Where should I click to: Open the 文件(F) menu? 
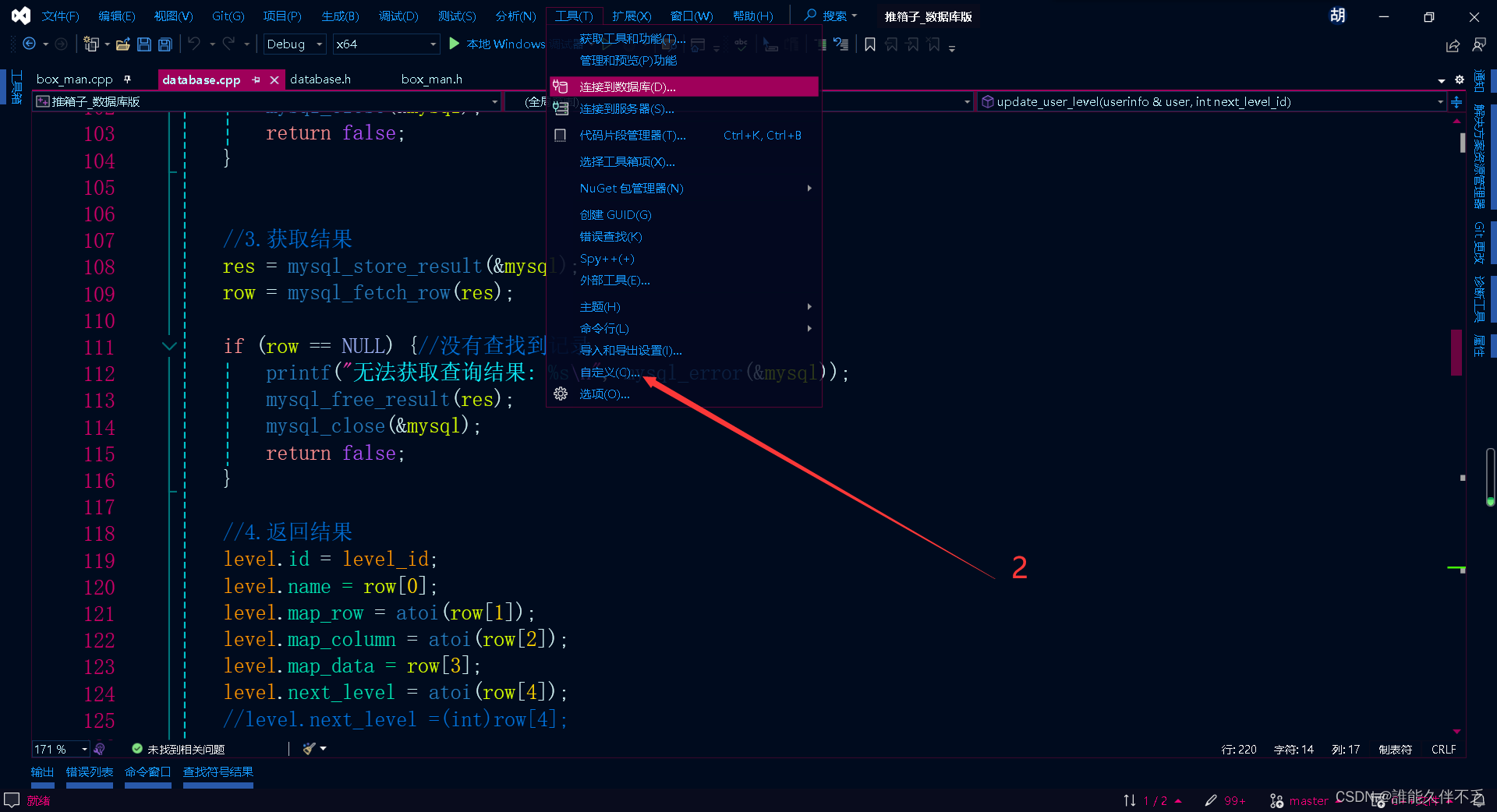coord(60,16)
